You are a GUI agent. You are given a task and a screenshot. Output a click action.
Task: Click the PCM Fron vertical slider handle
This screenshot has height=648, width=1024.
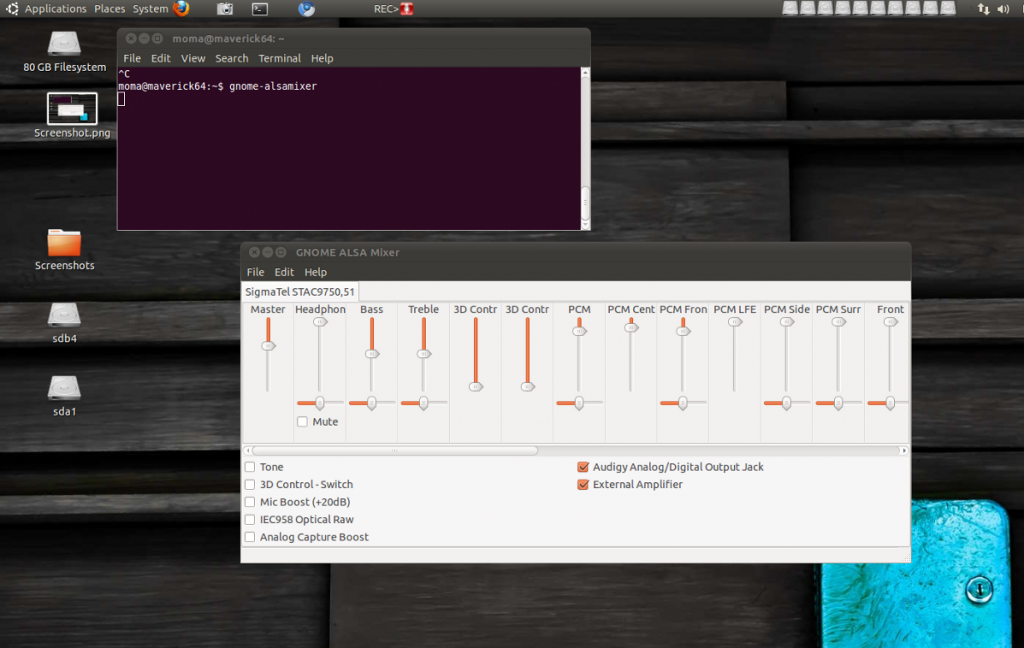(683, 331)
